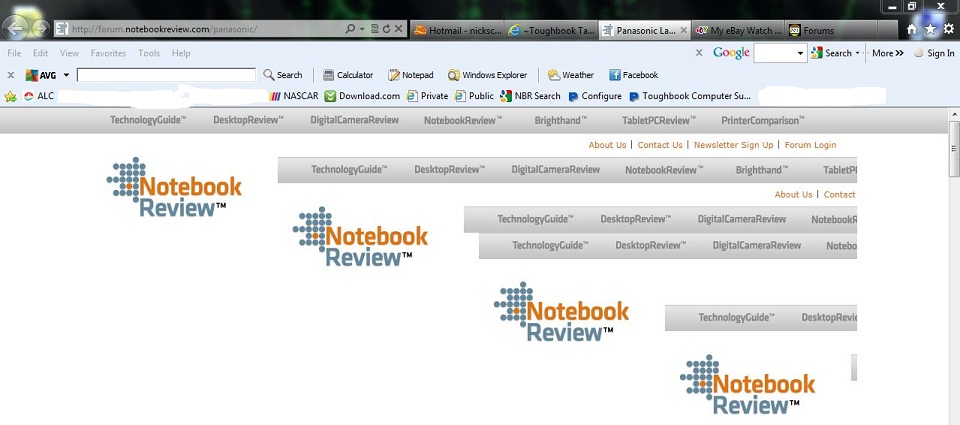Image resolution: width=960 pixels, height=425 pixels.
Task: Open the Public favorites bookmark
Action: coord(474,96)
